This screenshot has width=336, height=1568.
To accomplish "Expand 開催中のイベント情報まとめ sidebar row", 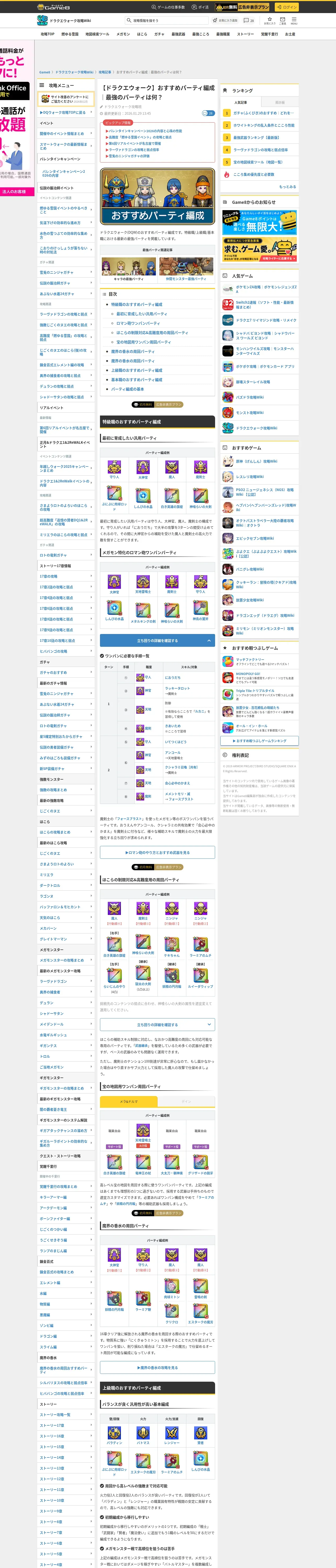I will pos(66,133).
